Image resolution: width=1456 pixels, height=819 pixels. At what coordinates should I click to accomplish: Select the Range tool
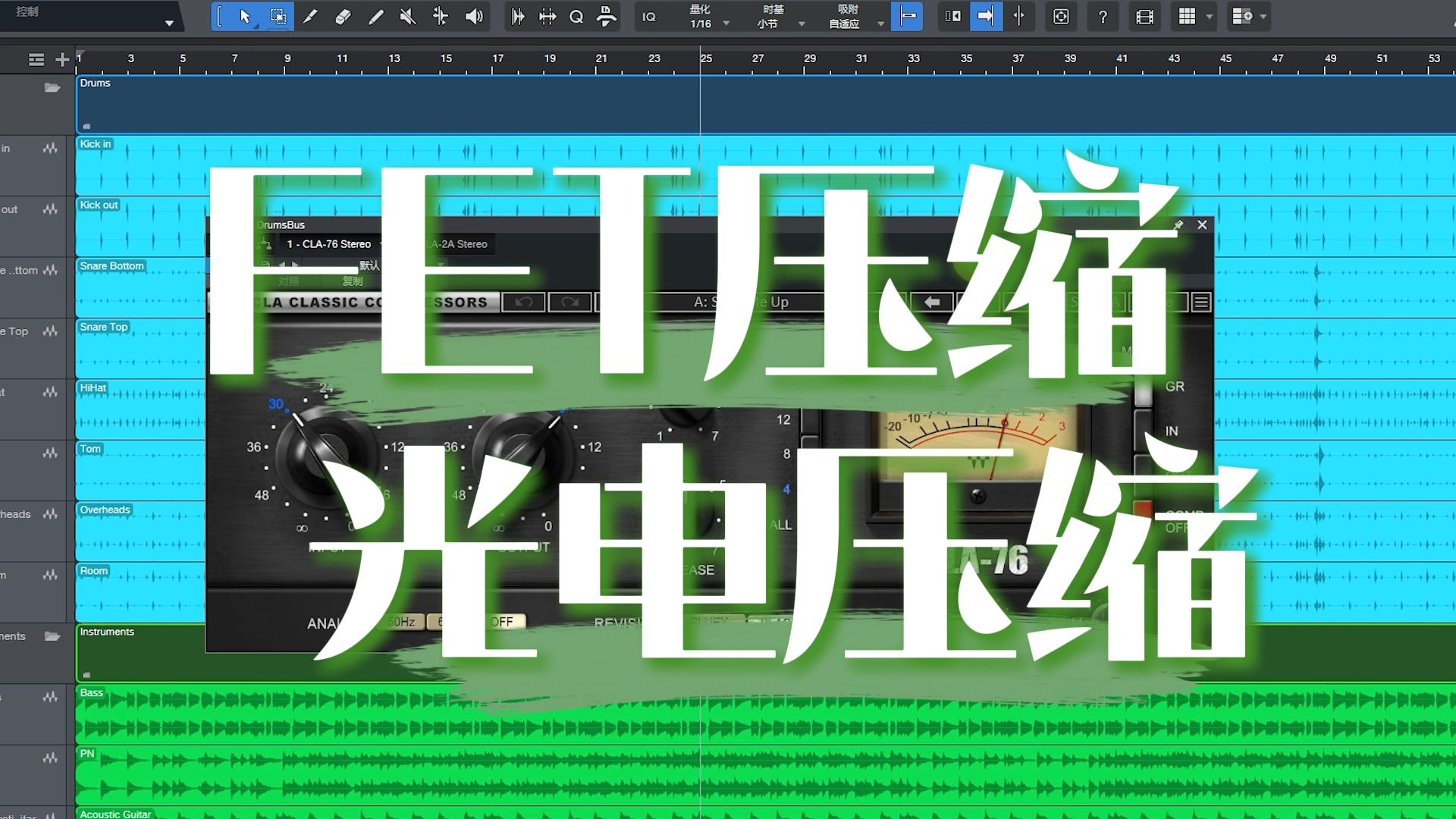[278, 17]
